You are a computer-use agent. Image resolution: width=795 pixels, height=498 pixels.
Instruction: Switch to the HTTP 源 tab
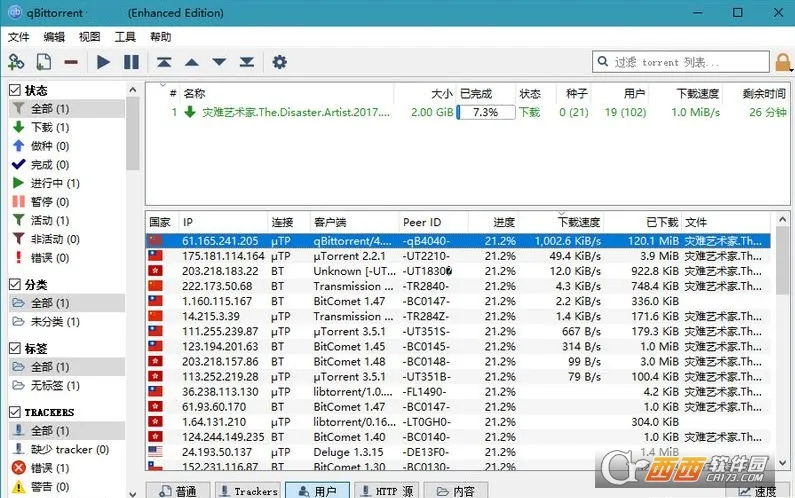tap(385, 490)
